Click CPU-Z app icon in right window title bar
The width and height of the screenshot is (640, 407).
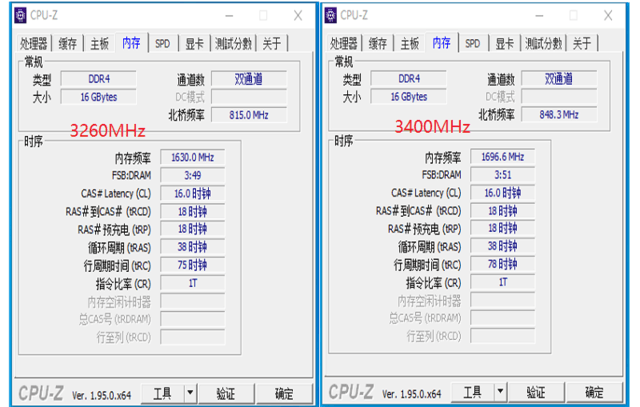331,16
